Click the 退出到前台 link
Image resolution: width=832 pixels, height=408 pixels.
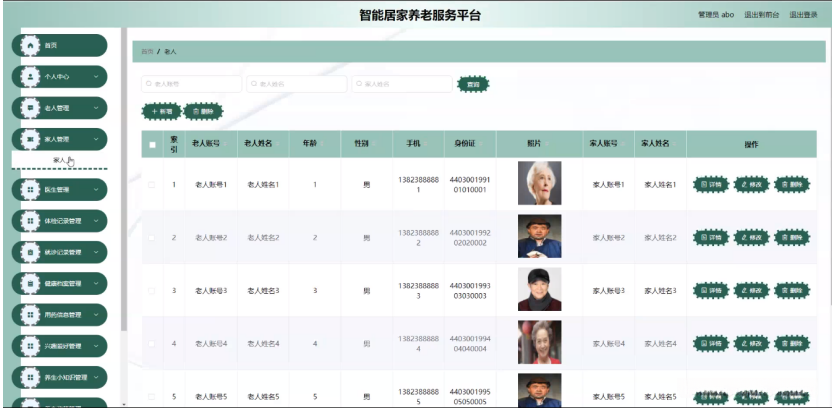coord(761,15)
